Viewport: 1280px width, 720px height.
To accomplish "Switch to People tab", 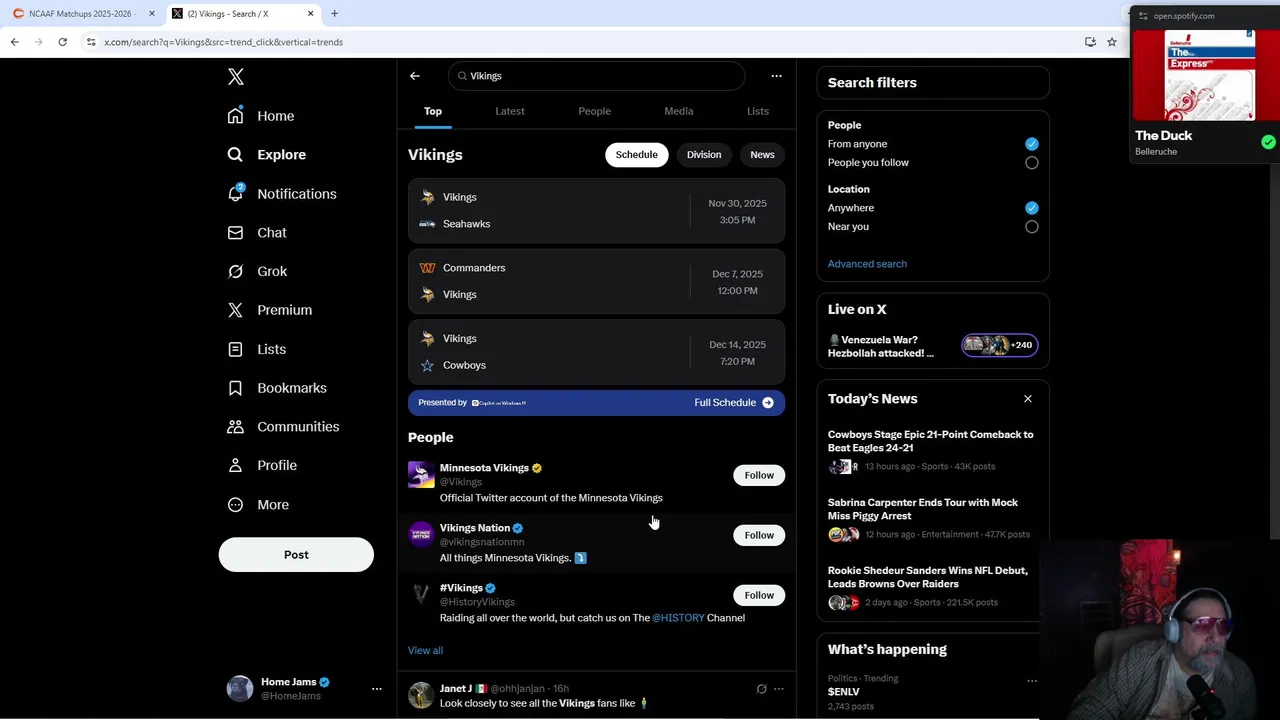I will [594, 111].
